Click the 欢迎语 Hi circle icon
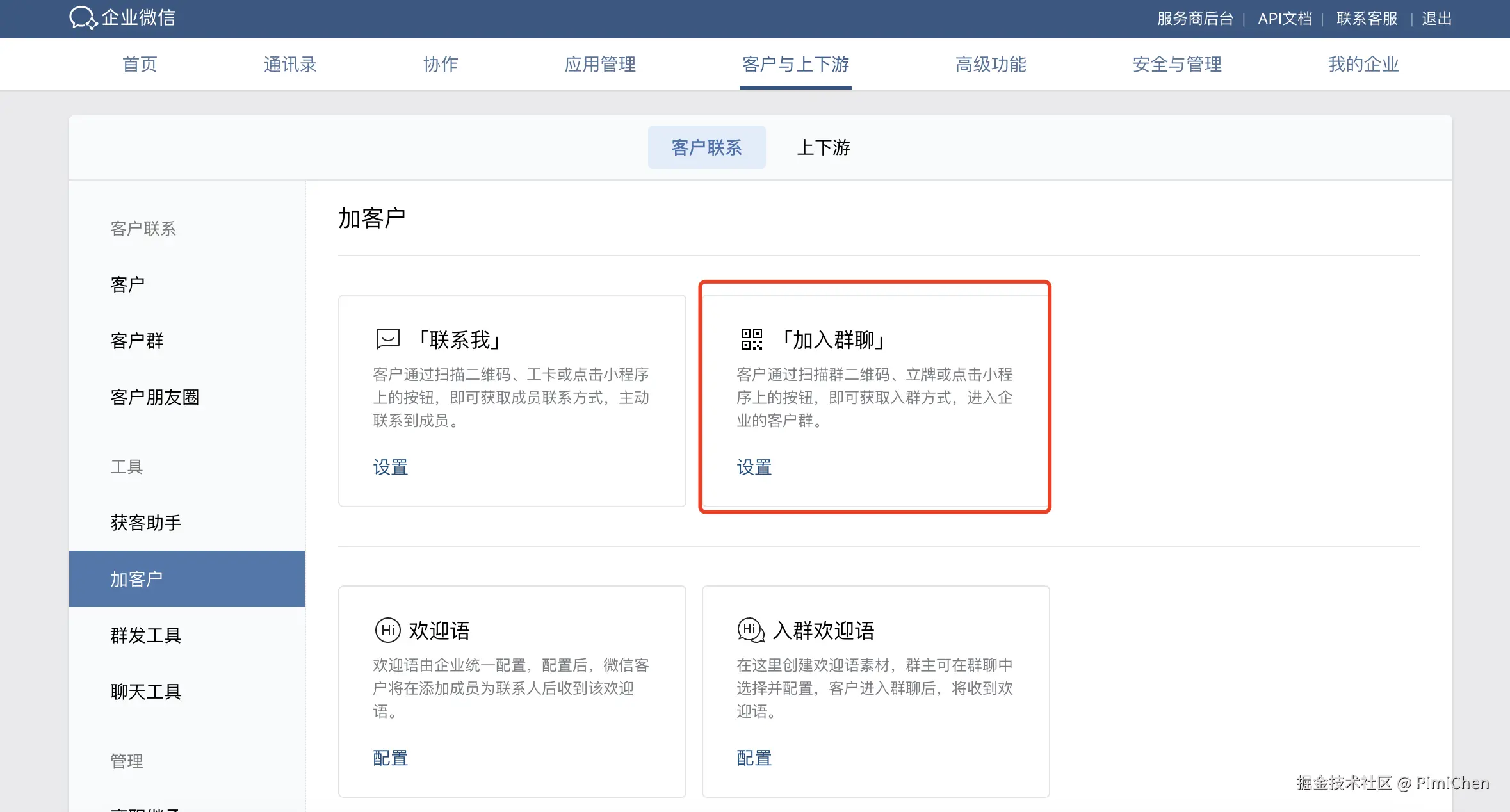 pyautogui.click(x=387, y=630)
